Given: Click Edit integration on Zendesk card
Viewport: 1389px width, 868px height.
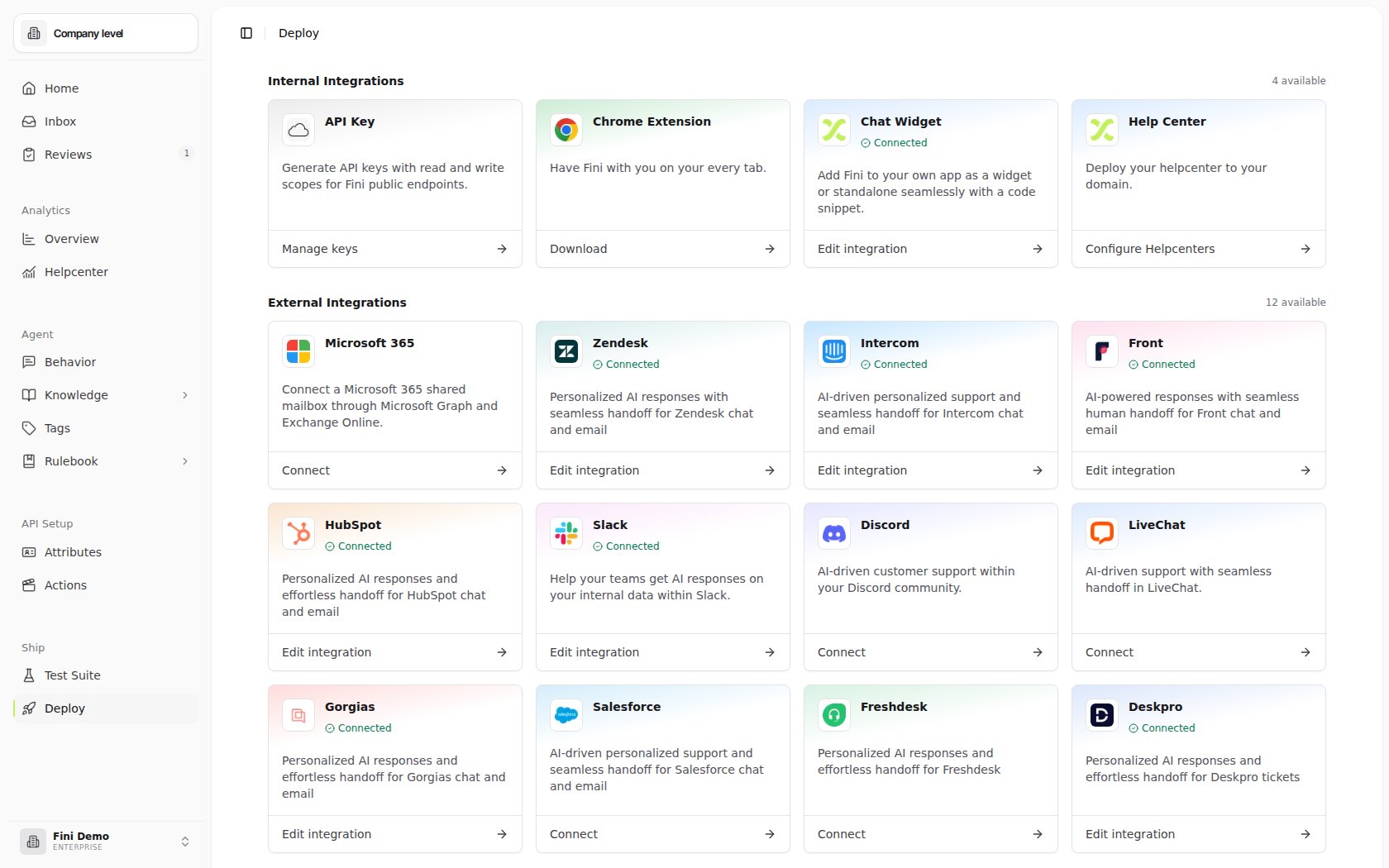Looking at the screenshot, I should click(x=663, y=470).
